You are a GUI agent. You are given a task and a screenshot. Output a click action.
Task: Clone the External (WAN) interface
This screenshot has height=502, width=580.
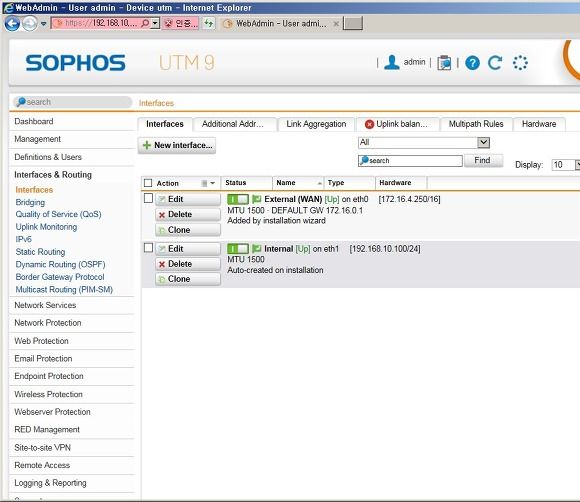[188, 230]
